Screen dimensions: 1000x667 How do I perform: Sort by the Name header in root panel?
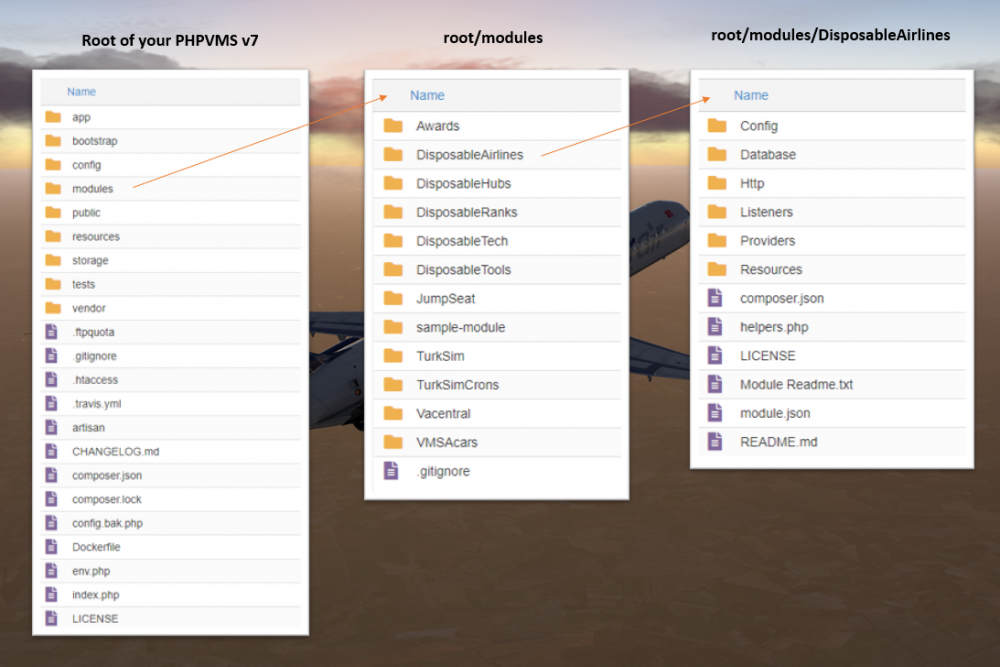80,91
